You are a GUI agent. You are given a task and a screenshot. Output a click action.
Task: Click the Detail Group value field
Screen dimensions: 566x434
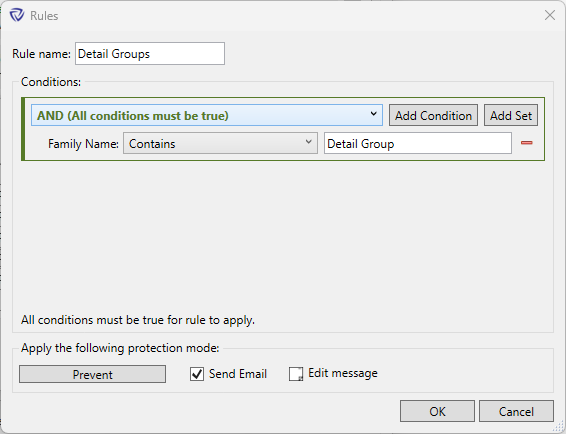(x=418, y=143)
